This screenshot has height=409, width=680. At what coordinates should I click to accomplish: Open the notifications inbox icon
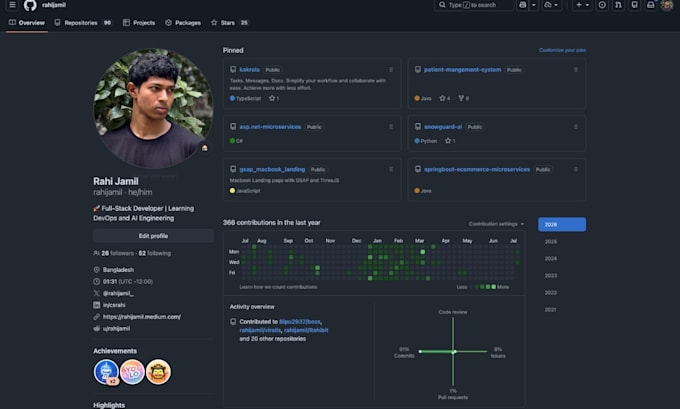point(651,5)
